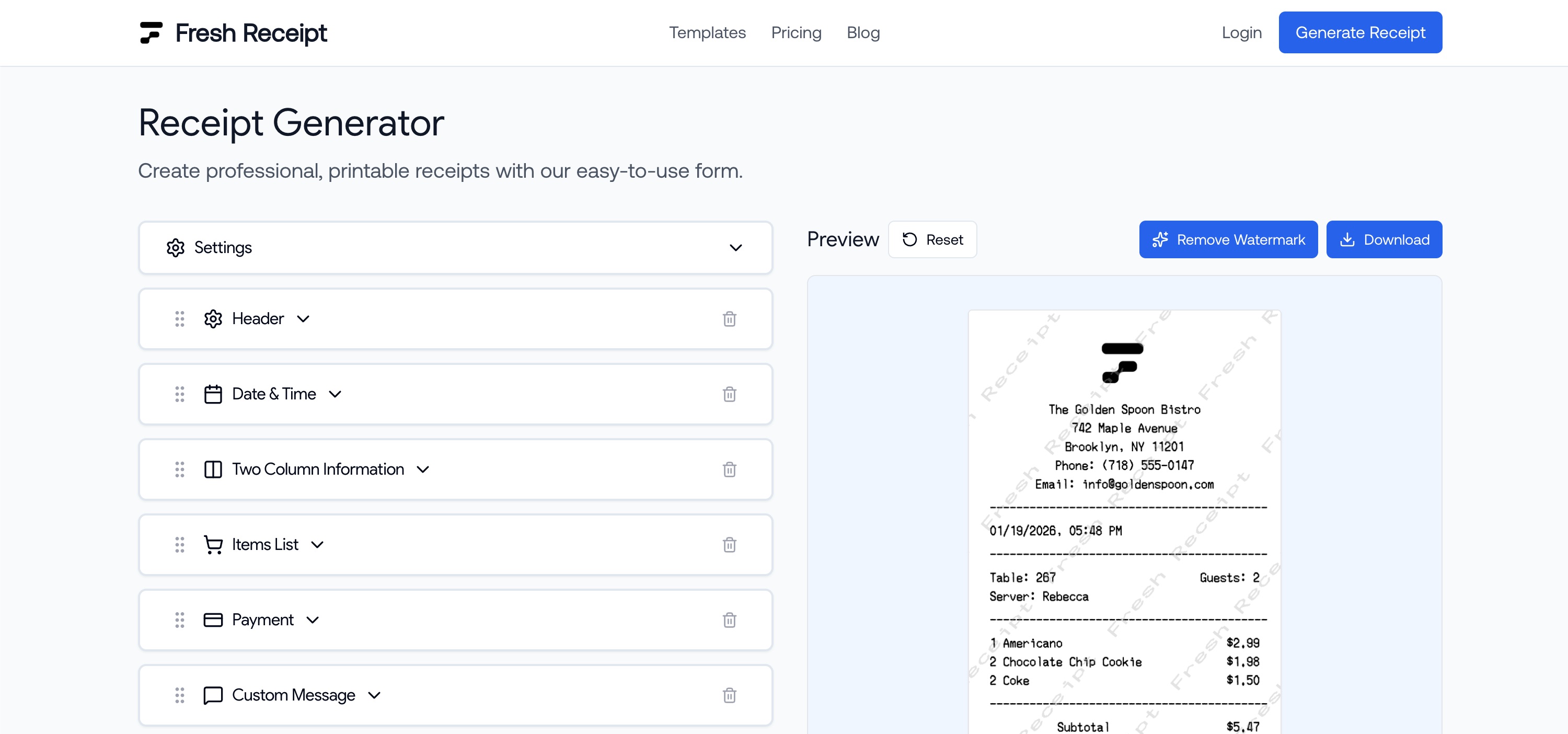Click the Items List drag handle
Image resolution: width=1568 pixels, height=734 pixels.
pyautogui.click(x=179, y=545)
